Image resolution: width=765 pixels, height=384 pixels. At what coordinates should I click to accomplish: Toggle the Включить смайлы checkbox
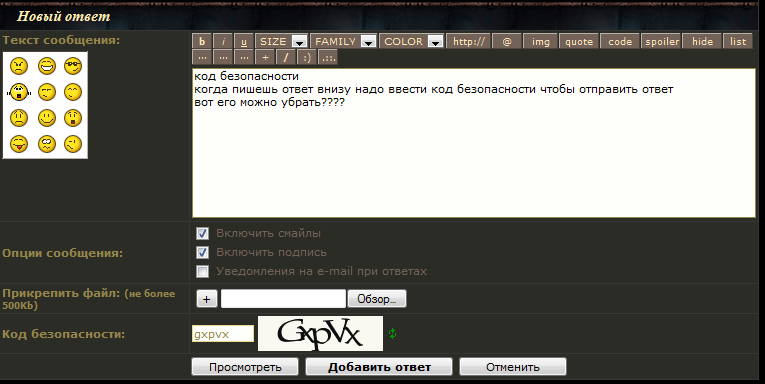202,234
